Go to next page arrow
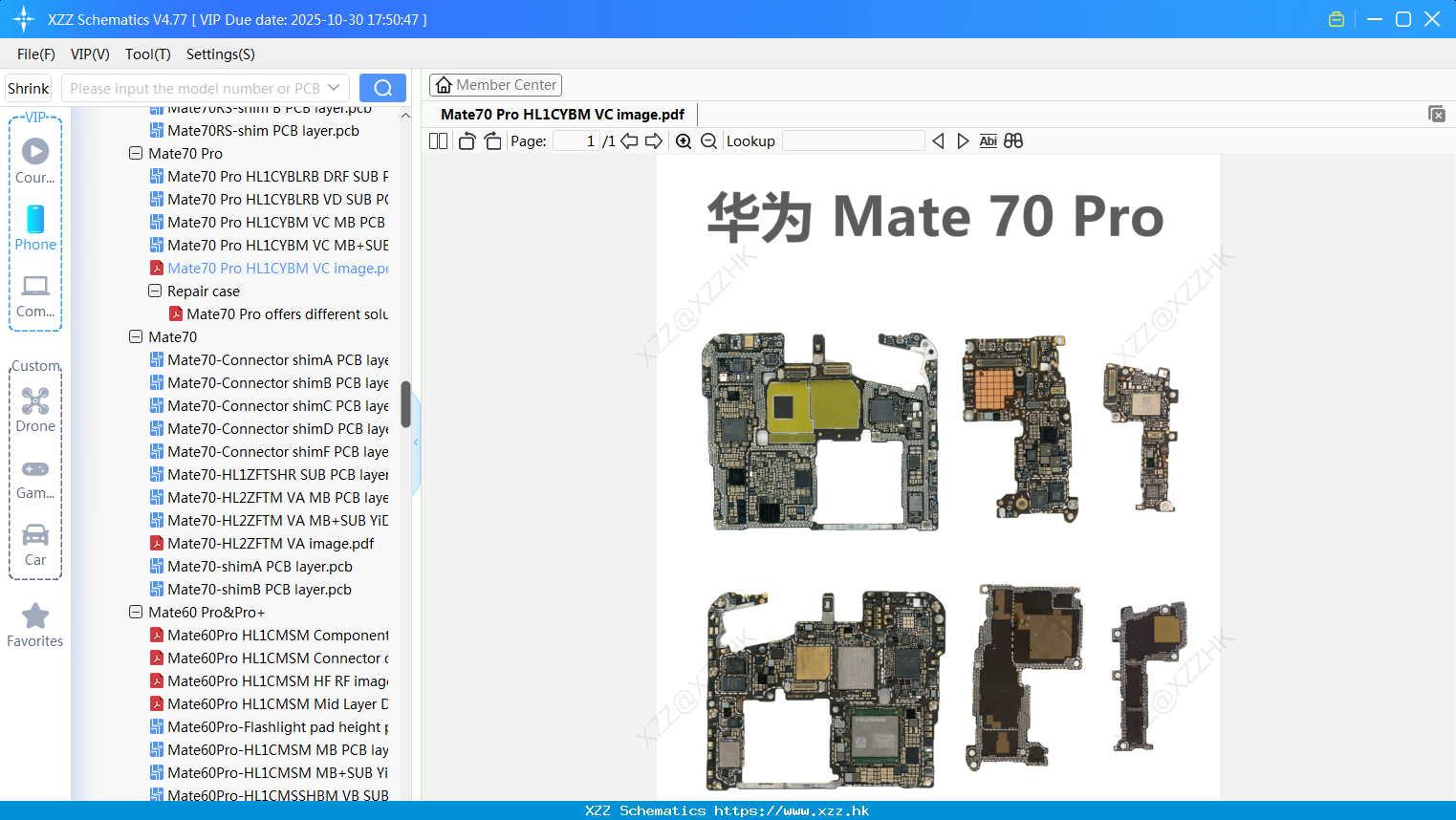Screen dimensions: 1456x820 coord(654,141)
